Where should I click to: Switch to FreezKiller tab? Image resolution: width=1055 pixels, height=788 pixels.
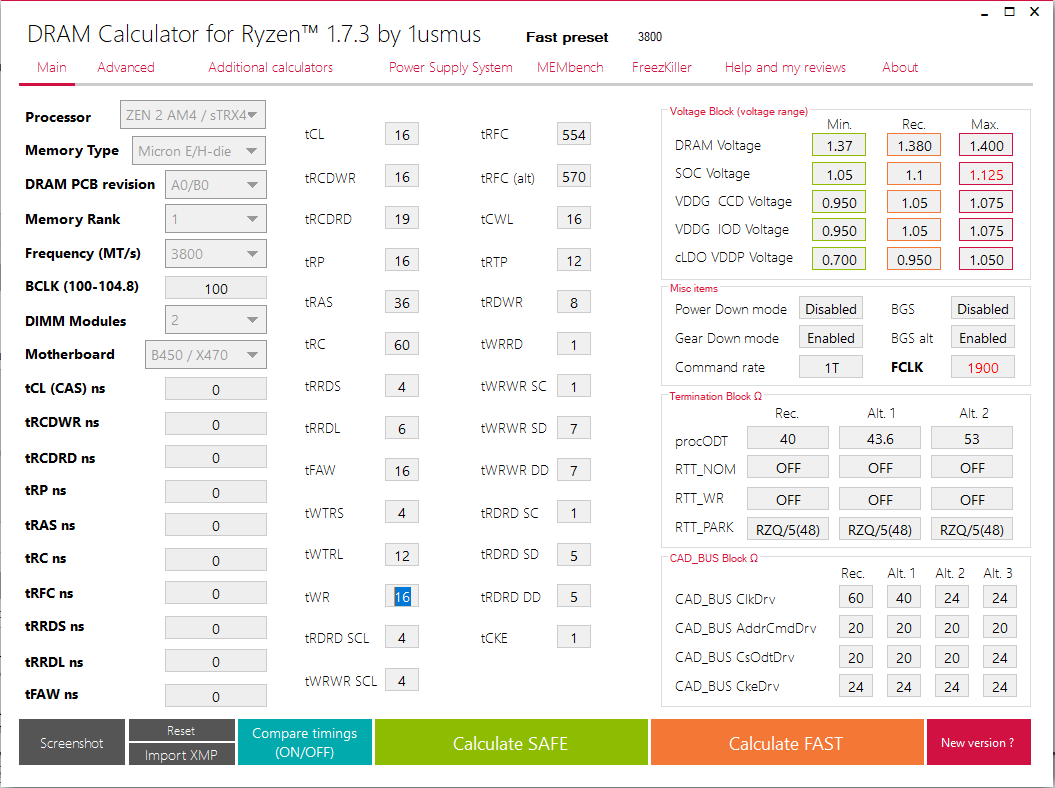[661, 67]
